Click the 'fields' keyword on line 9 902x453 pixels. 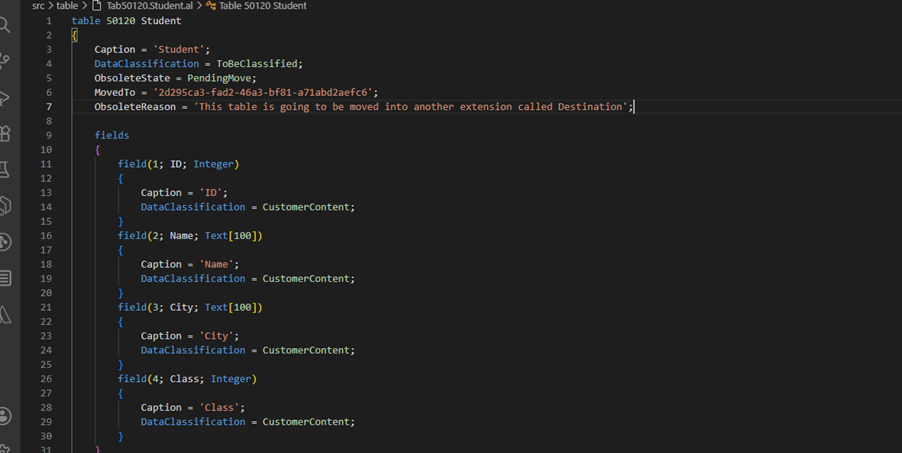point(112,135)
